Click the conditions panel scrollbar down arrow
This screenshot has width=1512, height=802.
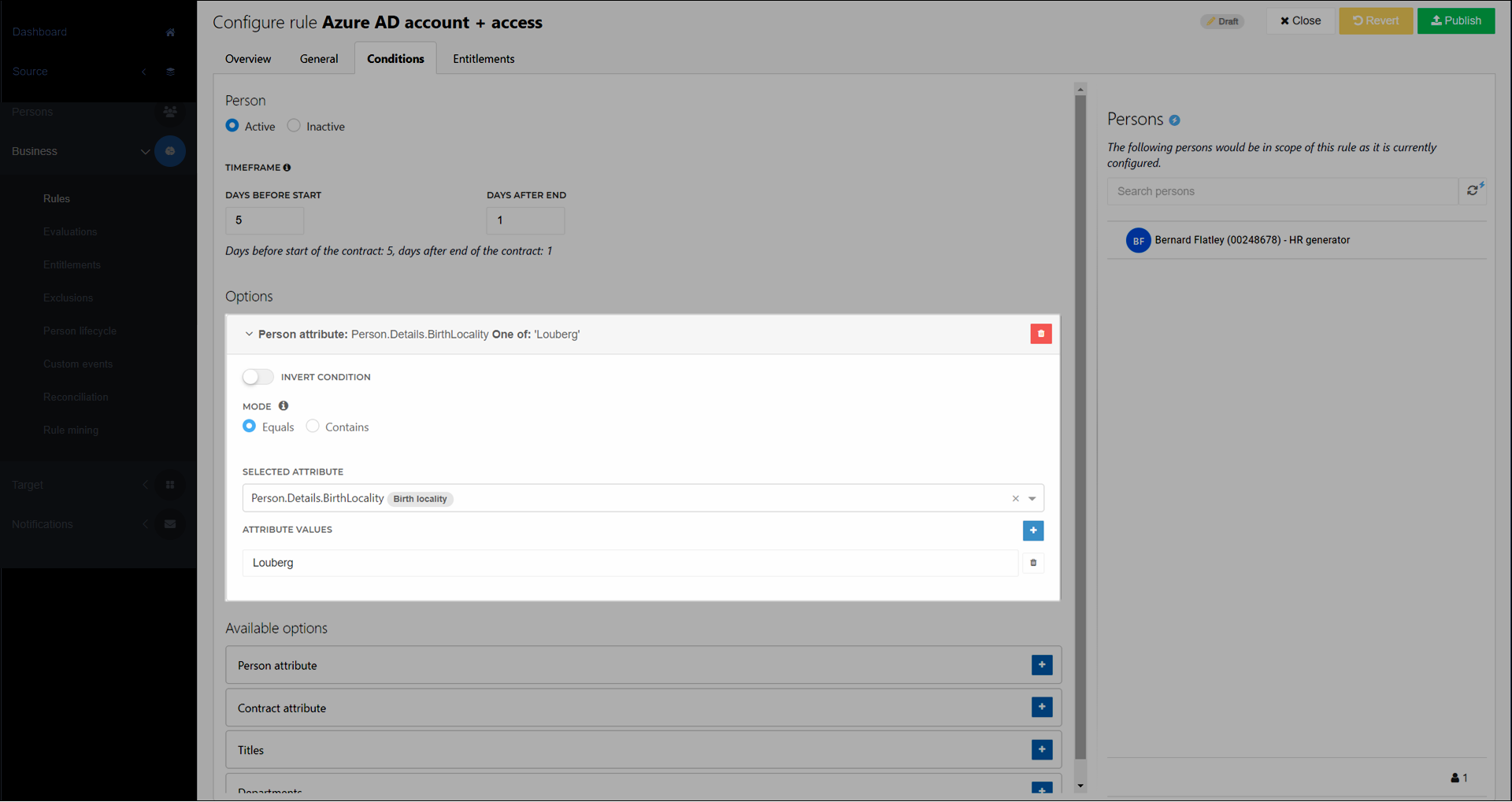pos(1080,785)
